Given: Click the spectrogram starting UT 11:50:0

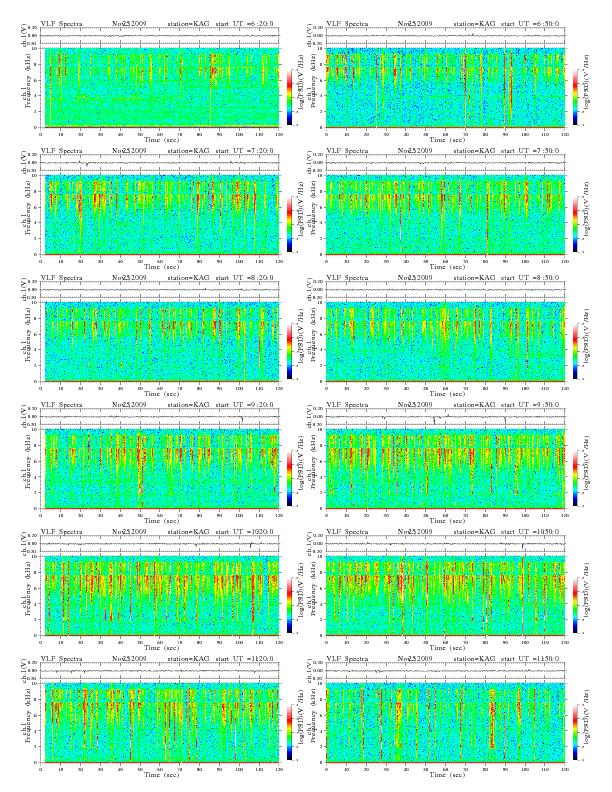Looking at the screenshot, I should [x=445, y=723].
